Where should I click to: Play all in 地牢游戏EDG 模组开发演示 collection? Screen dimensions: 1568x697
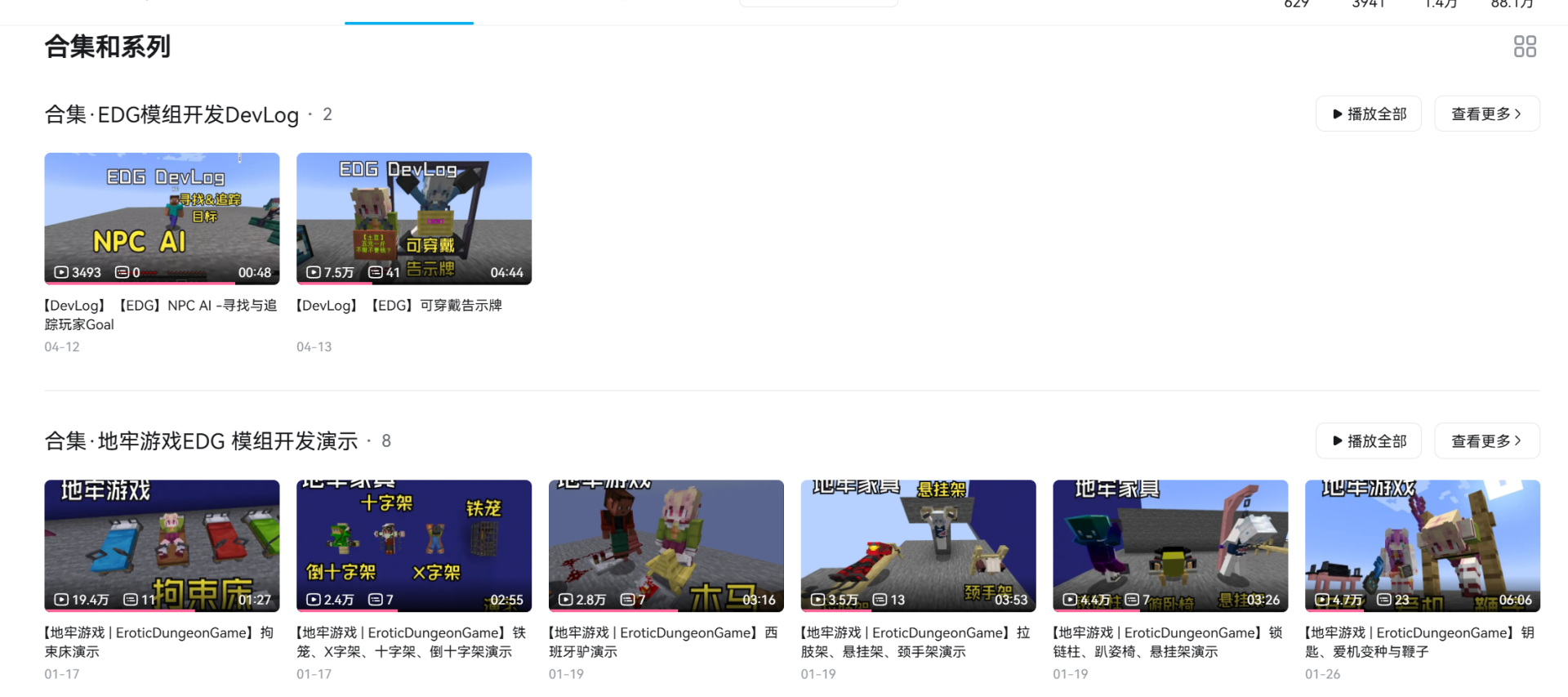point(1369,440)
